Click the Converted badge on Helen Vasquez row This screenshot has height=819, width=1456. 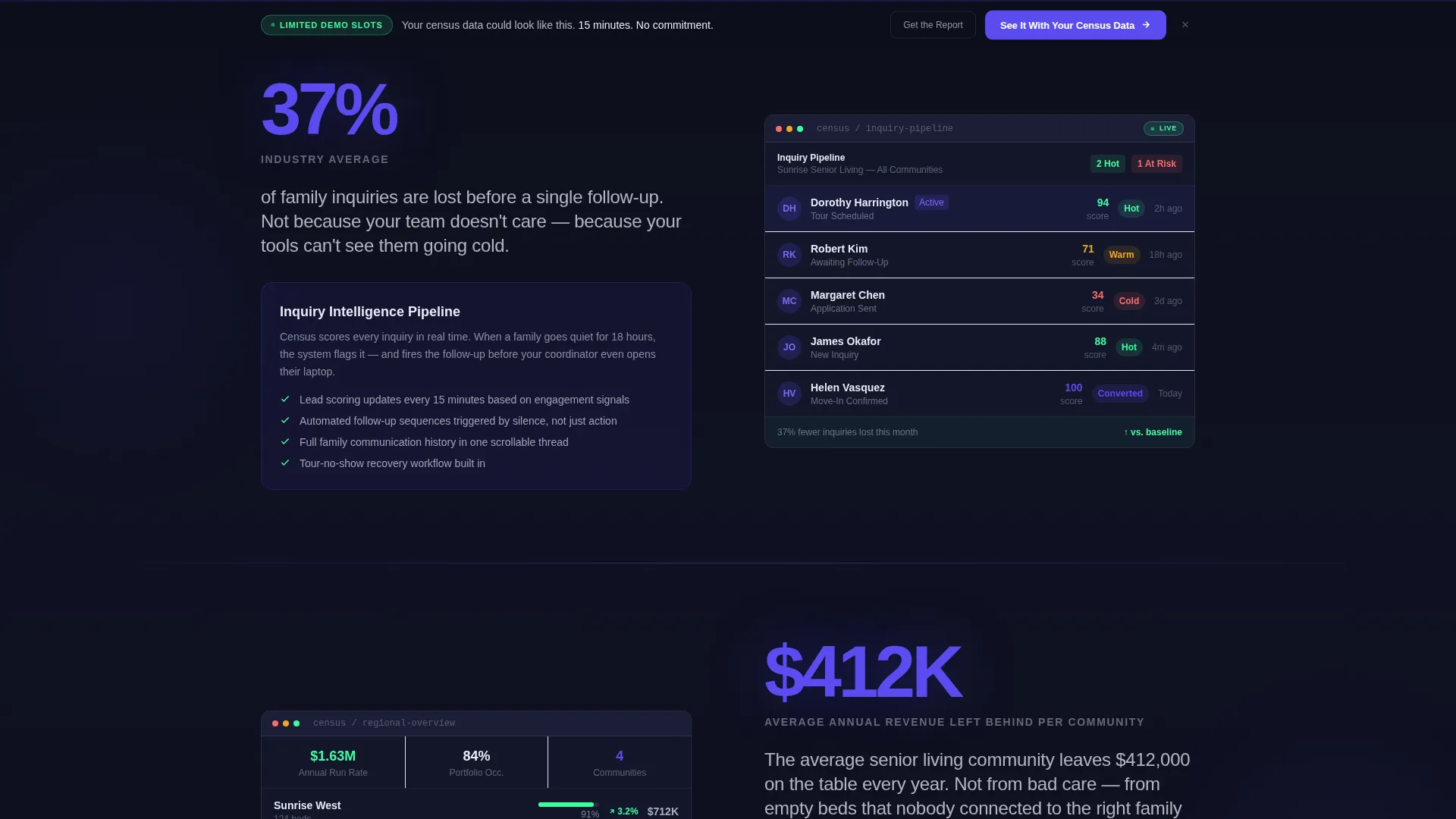tap(1120, 394)
